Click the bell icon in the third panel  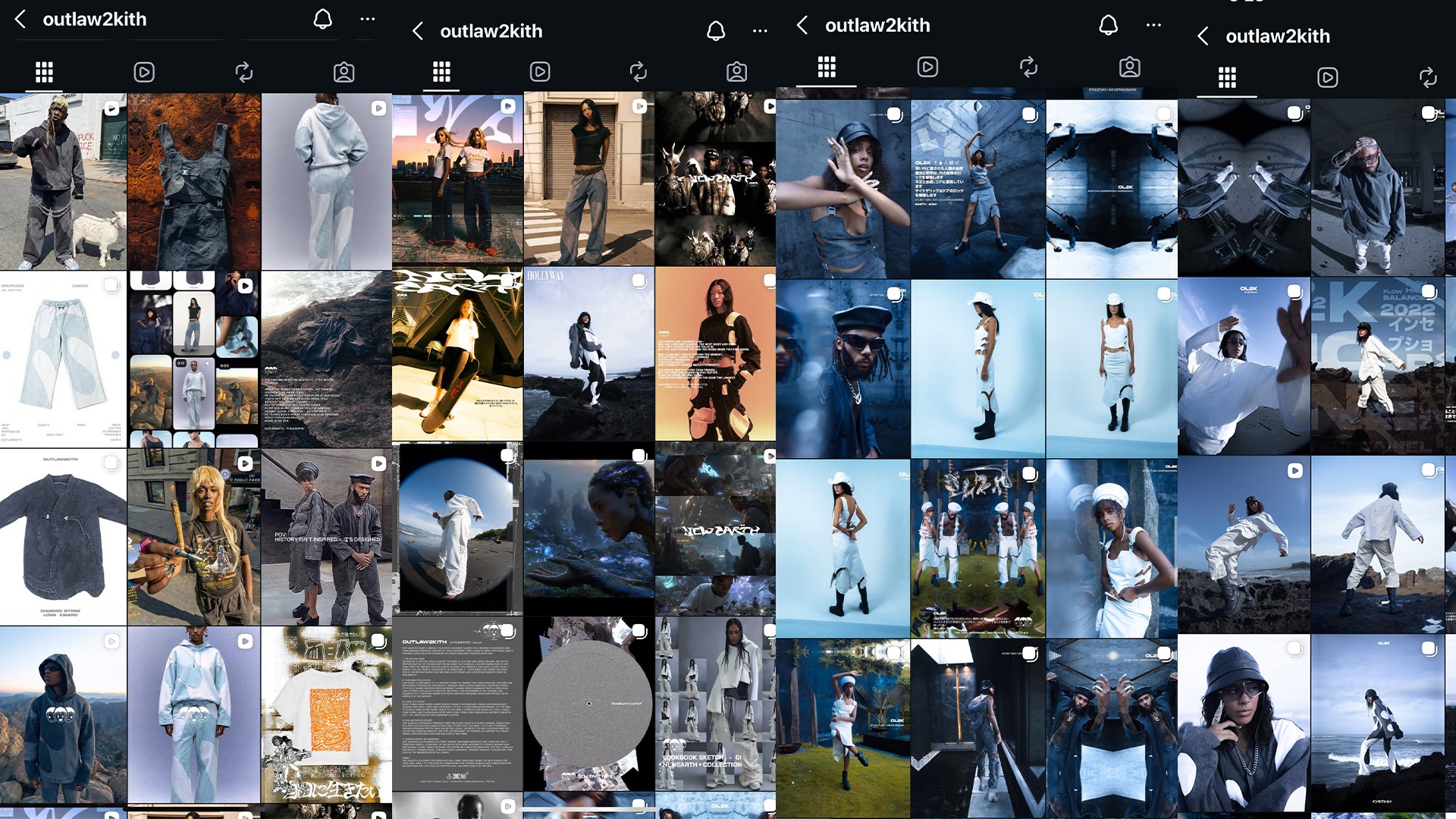tap(1108, 25)
